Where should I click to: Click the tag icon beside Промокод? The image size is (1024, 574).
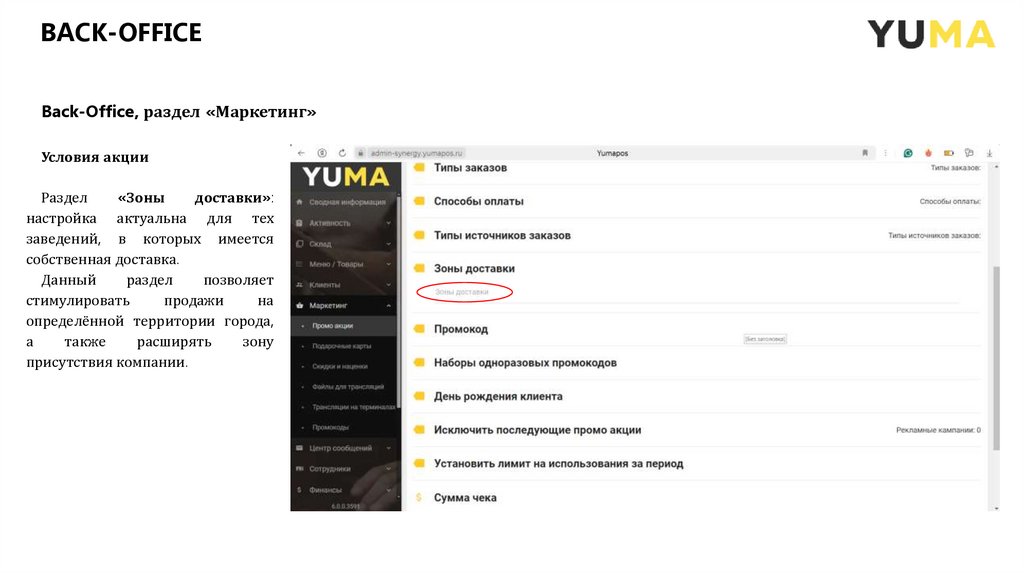[419, 328]
